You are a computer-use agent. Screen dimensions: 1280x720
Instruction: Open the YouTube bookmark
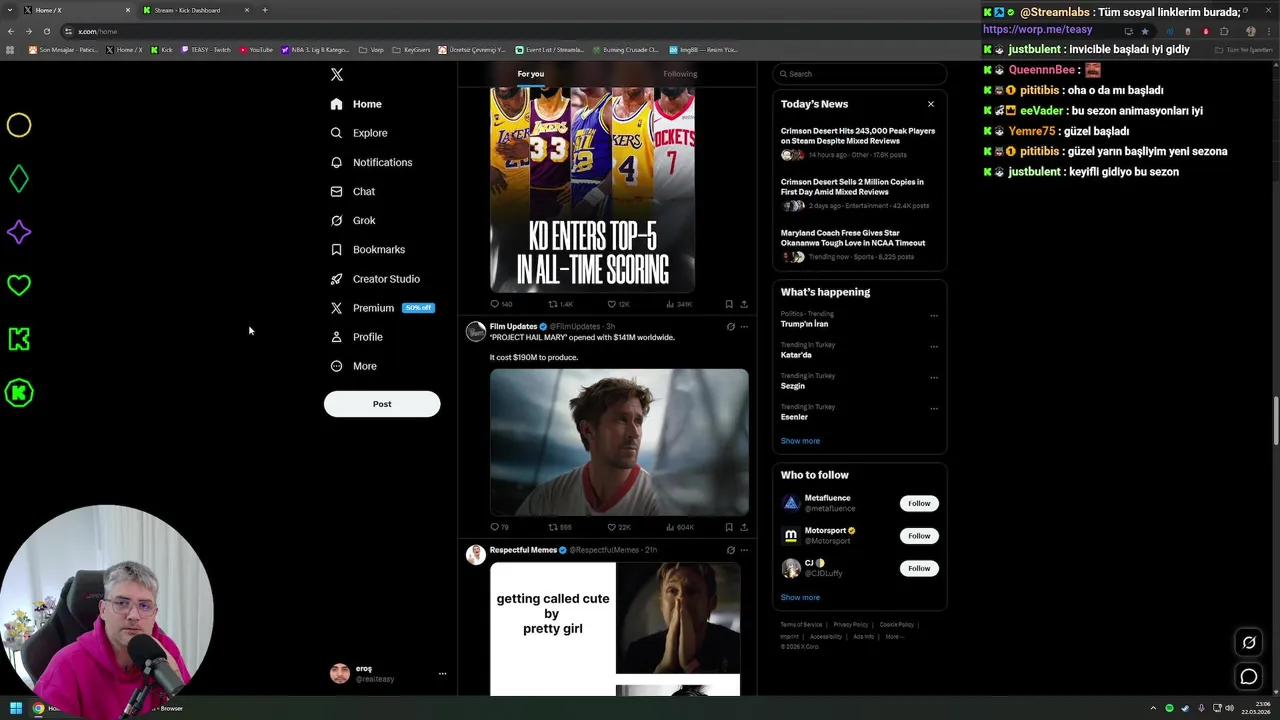click(256, 49)
